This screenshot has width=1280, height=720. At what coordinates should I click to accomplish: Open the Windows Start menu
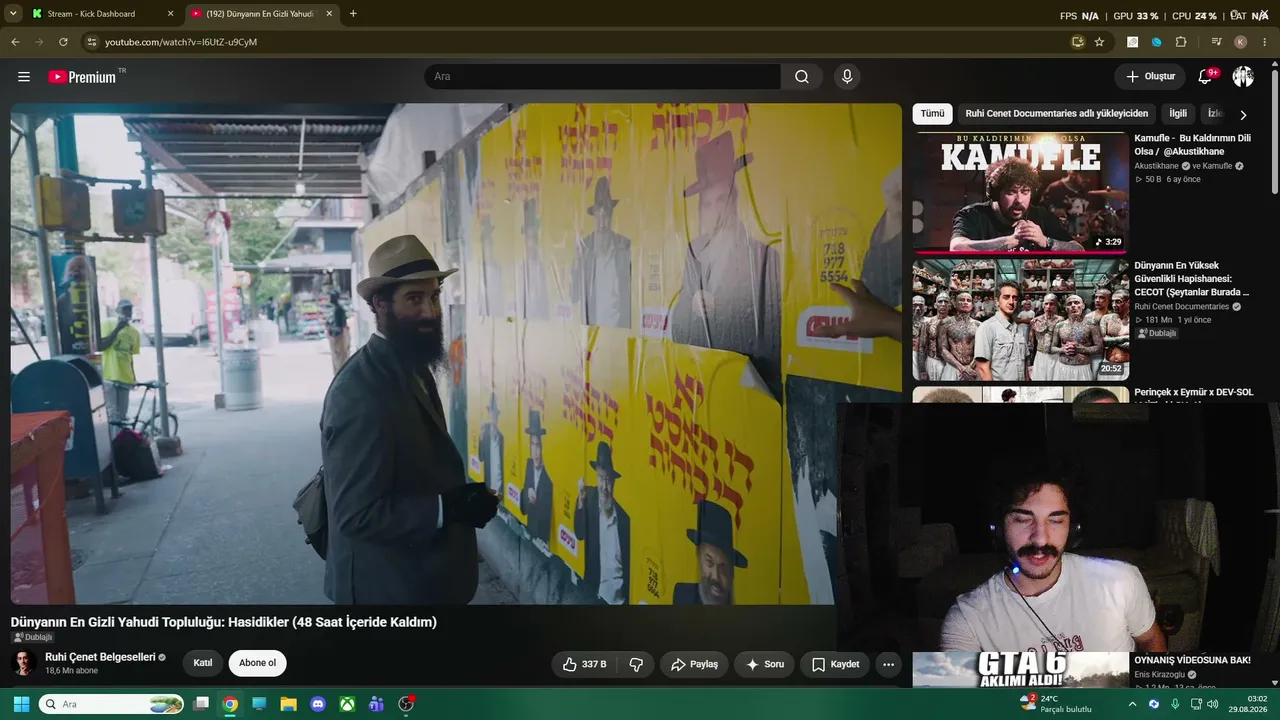[x=20, y=704]
